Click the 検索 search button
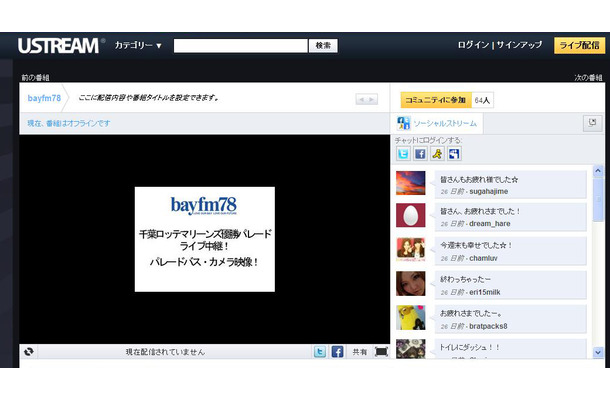610x400 pixels. click(323, 46)
